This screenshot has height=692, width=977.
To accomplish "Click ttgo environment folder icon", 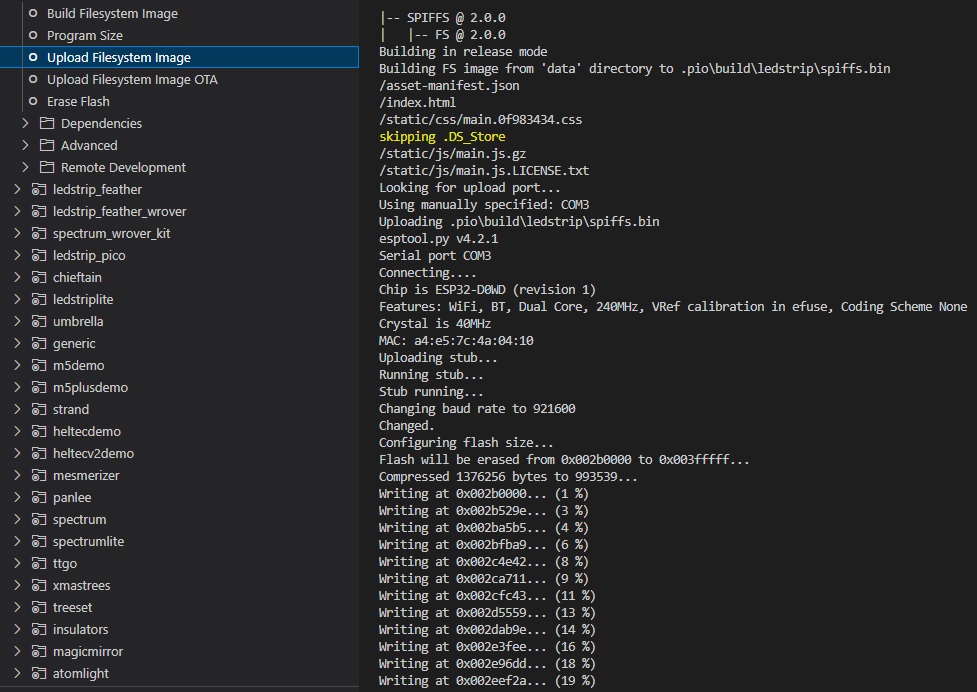I will coord(39,564).
